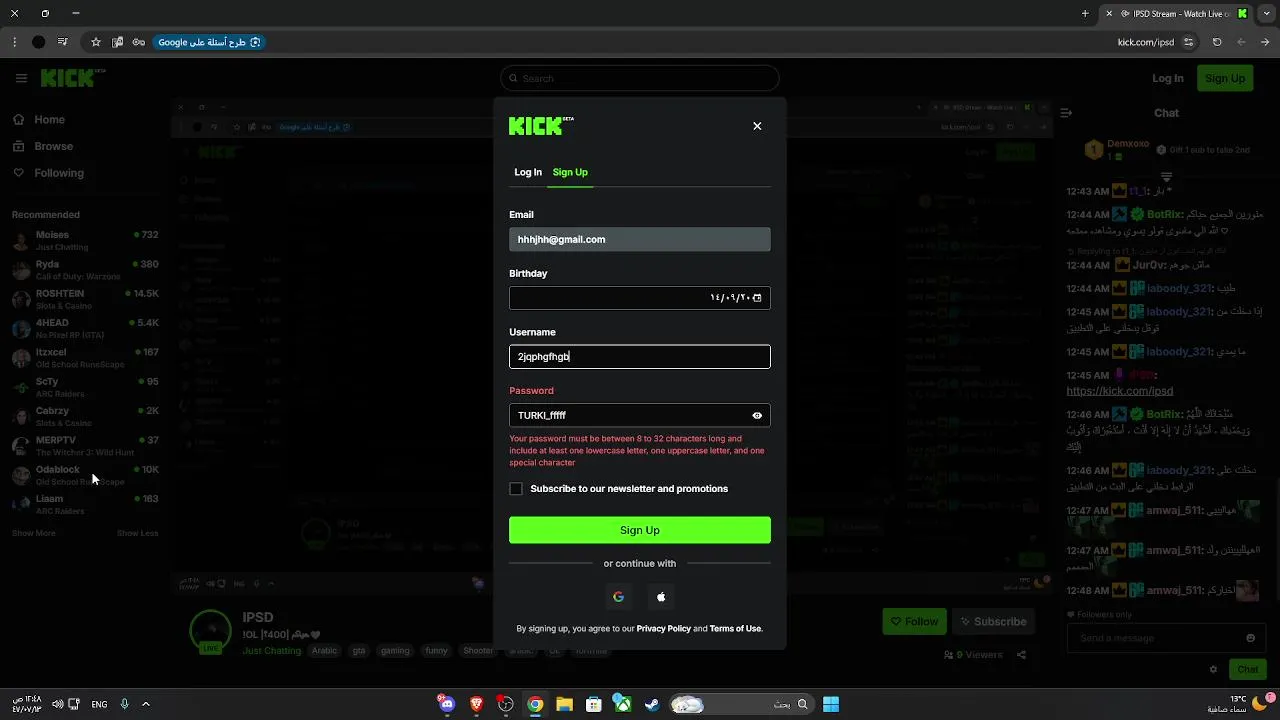Open the hamburger menu beside Kick logo
The width and height of the screenshot is (1280, 720).
[x=21, y=78]
